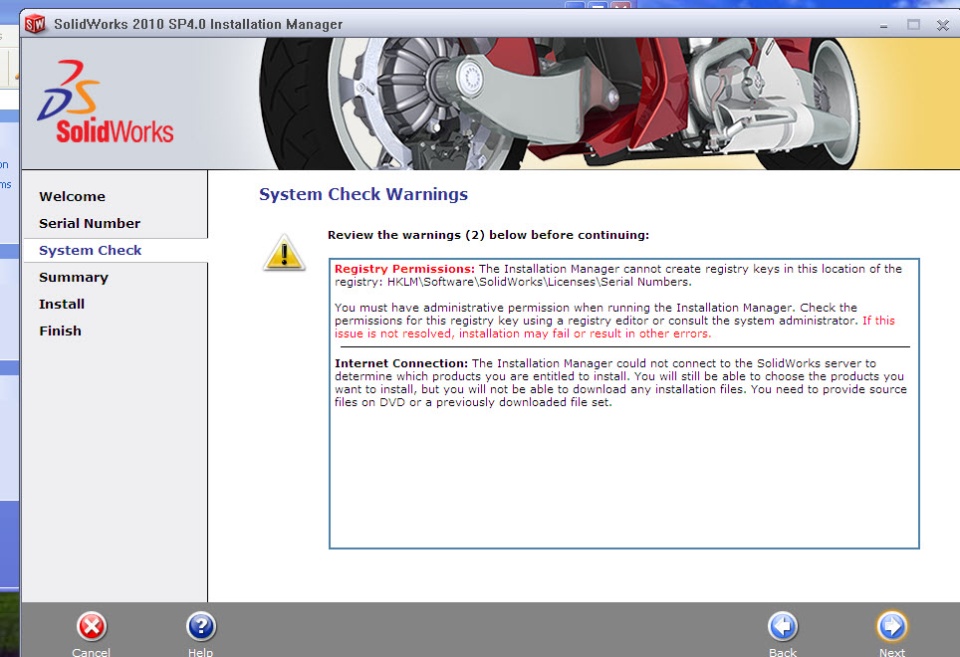Image resolution: width=960 pixels, height=657 pixels.
Task: Click the 'files on DVD' text line
Action: (473, 402)
